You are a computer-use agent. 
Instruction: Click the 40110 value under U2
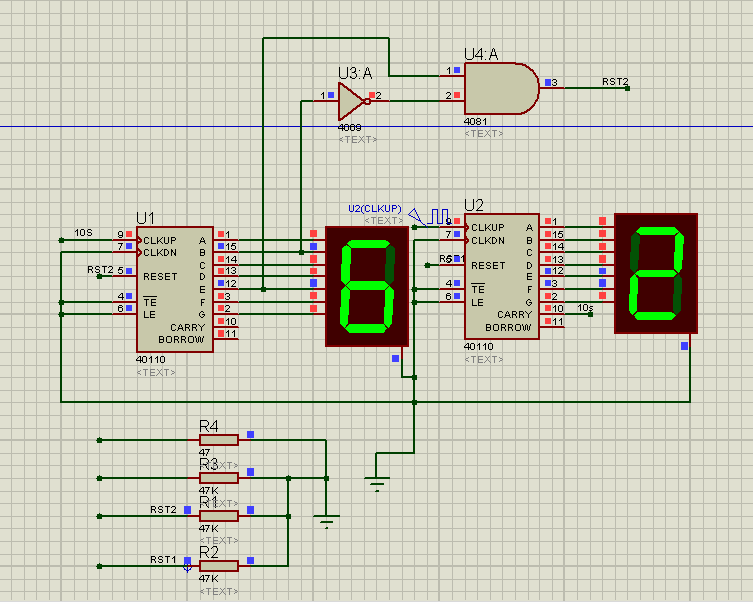click(x=479, y=347)
